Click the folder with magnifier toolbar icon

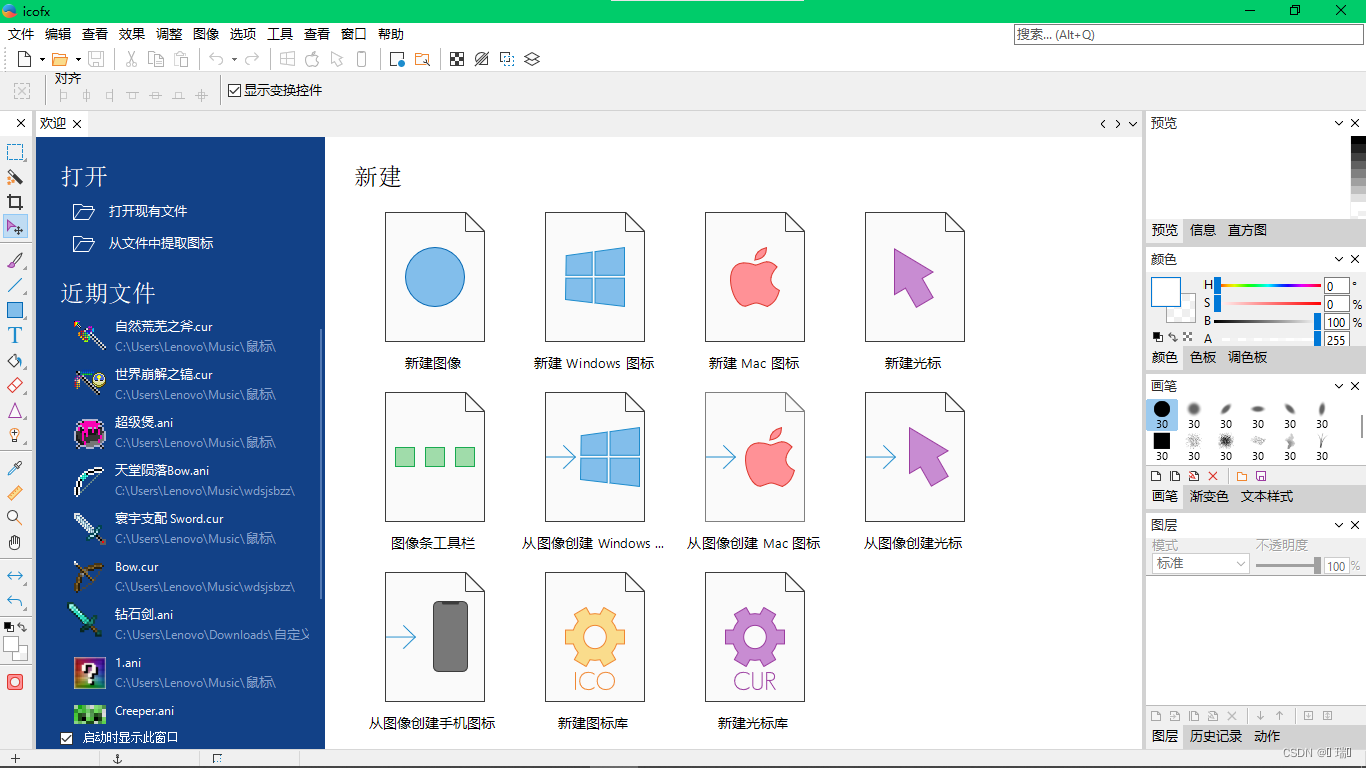[x=422, y=59]
